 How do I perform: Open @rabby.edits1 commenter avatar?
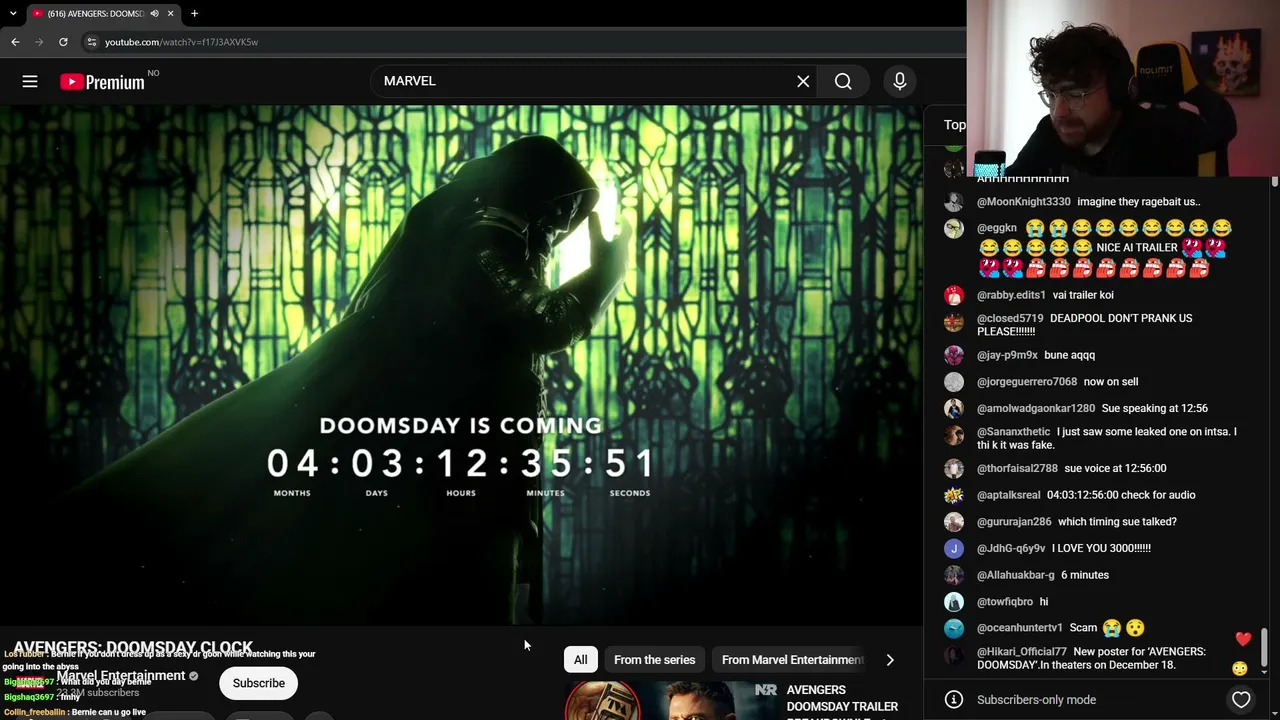[954, 295]
